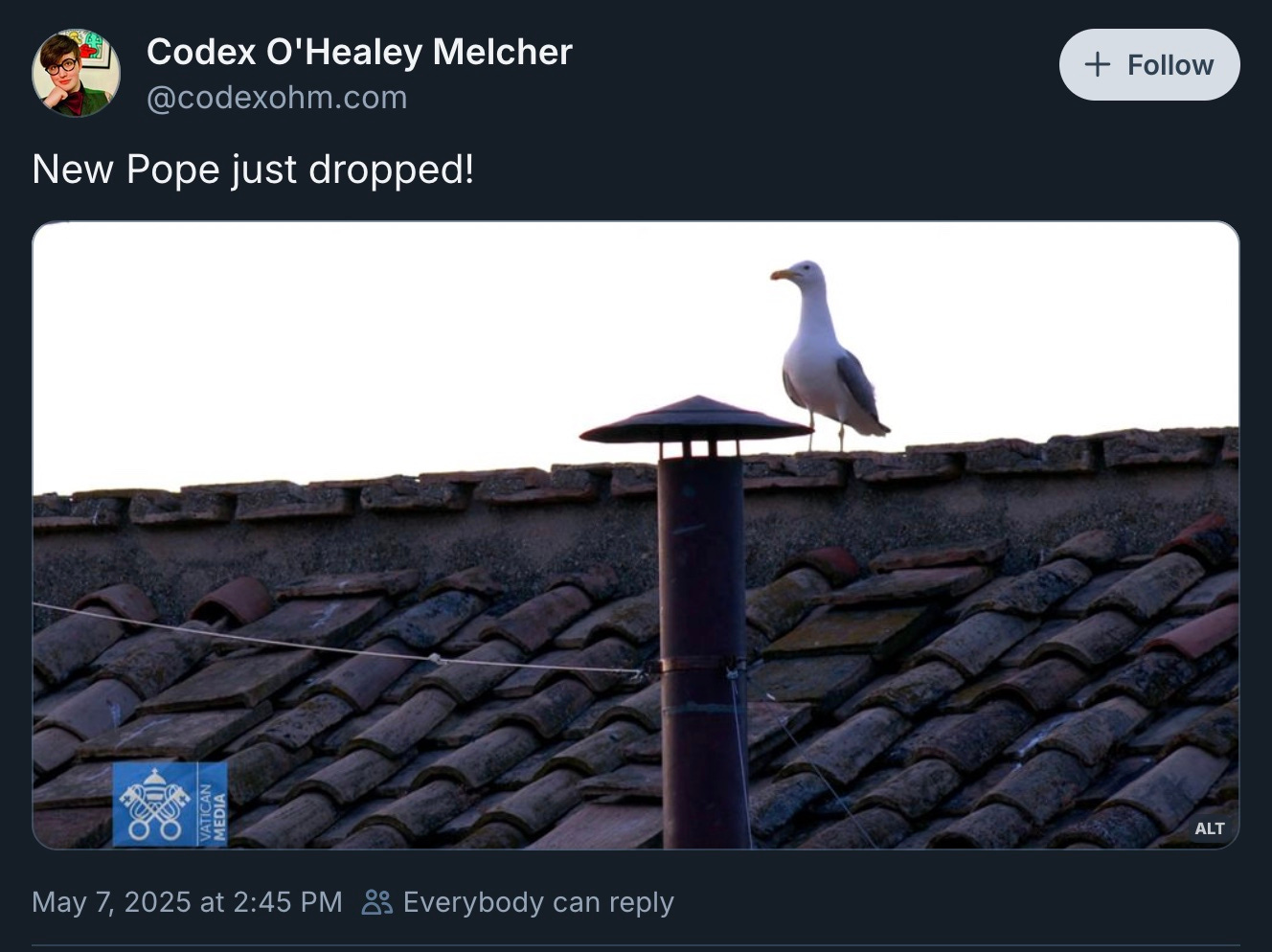Click the crossed keys Vatican emblem watermark
The height and width of the screenshot is (952, 1272).
(153, 805)
